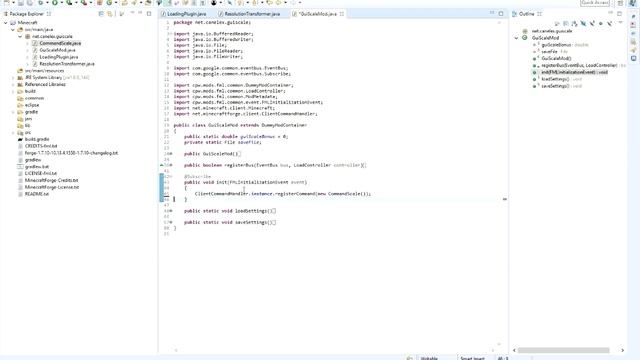
Task: Select GuiScaleMod.java in Package Explorer
Action: click(57, 50)
